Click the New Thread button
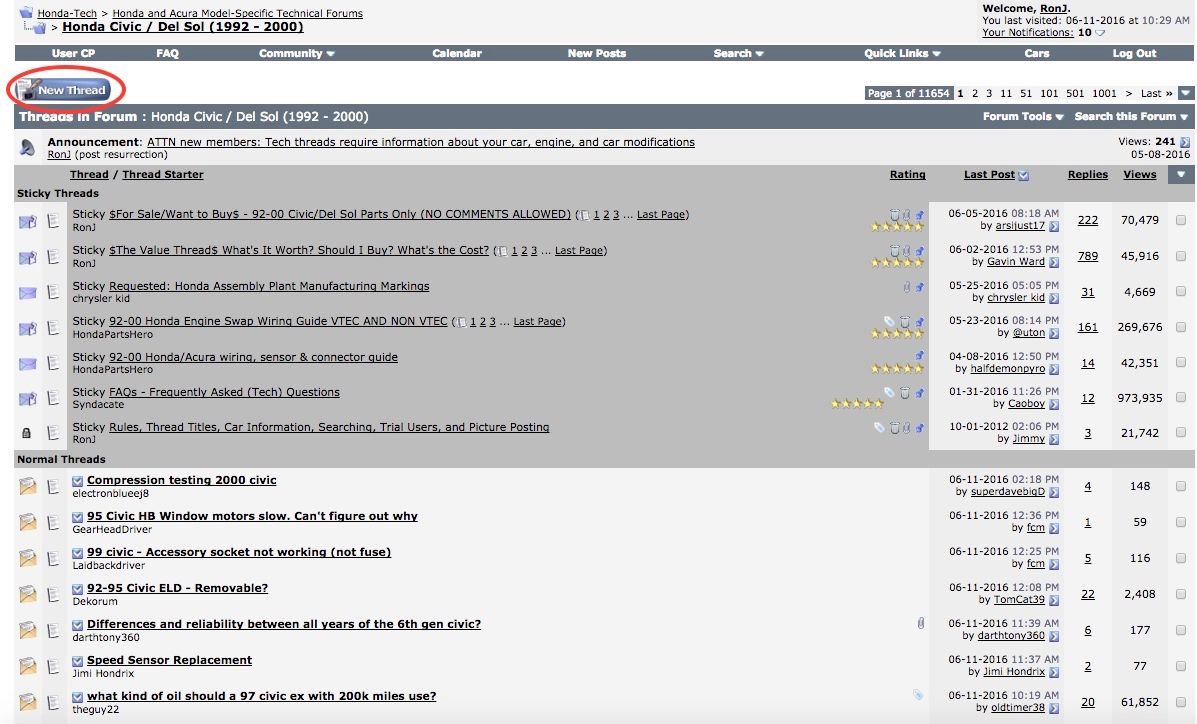Image resolution: width=1197 pixels, height=724 pixels. [x=64, y=90]
